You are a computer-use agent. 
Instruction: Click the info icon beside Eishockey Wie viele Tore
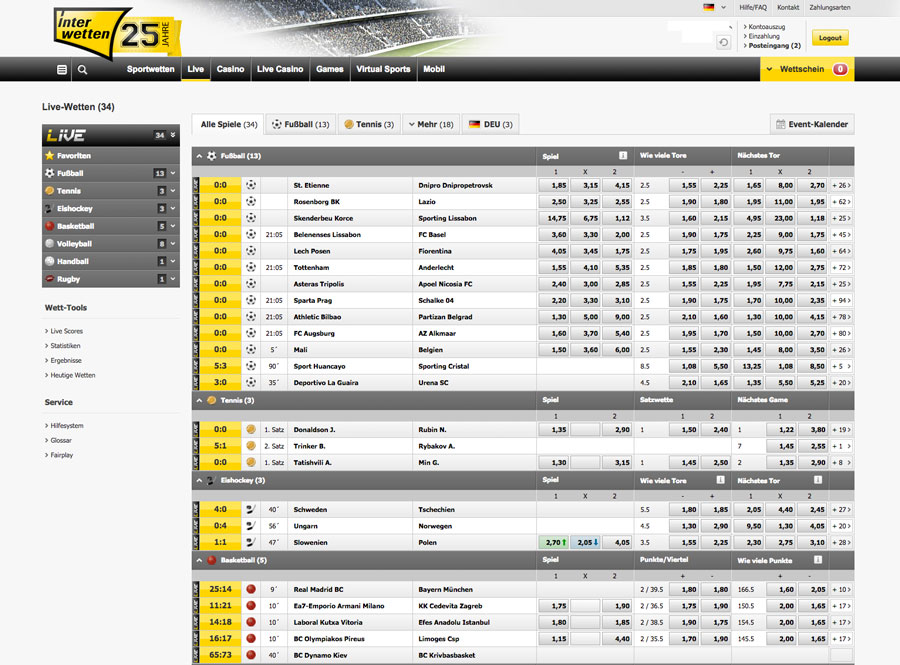(720, 480)
